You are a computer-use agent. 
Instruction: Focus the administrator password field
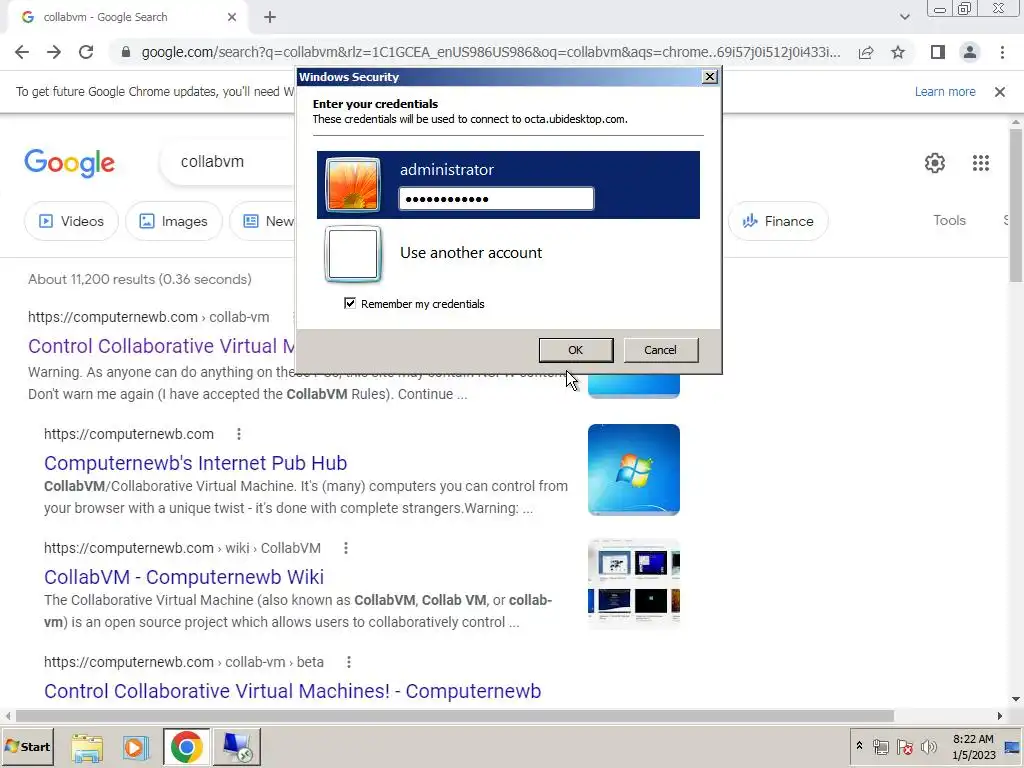pyautogui.click(x=496, y=199)
